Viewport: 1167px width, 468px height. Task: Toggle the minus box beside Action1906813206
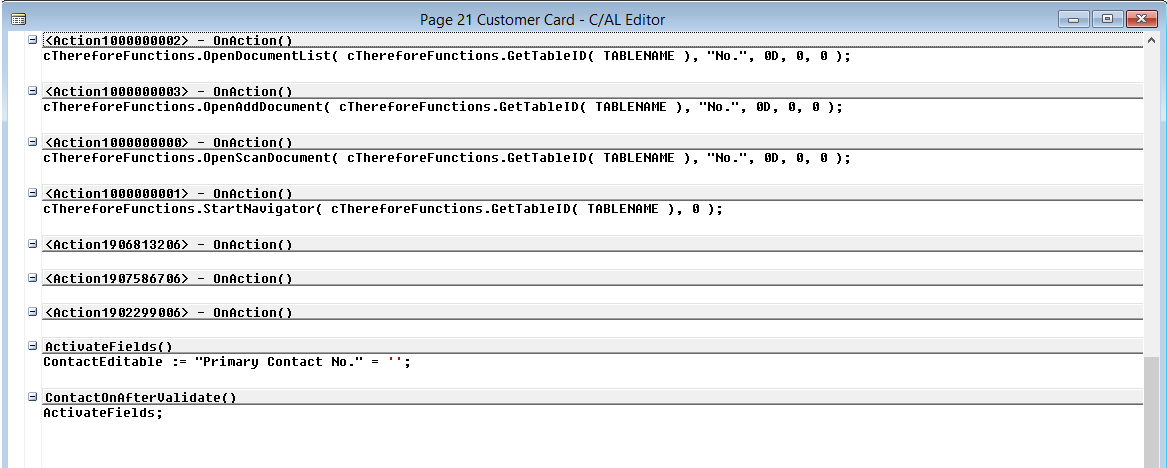tap(33, 244)
